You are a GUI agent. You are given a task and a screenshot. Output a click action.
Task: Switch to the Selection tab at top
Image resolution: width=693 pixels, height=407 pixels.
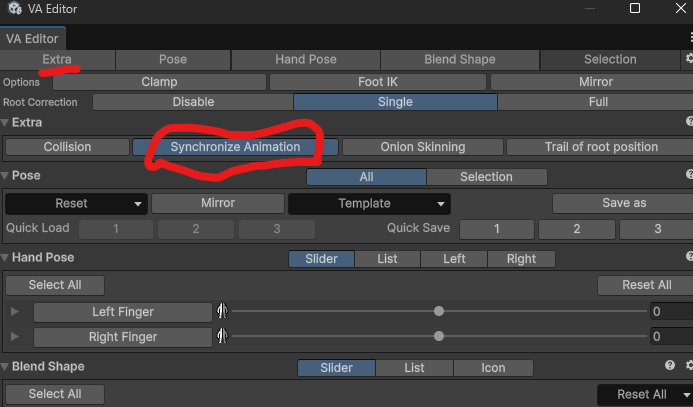click(x=610, y=59)
